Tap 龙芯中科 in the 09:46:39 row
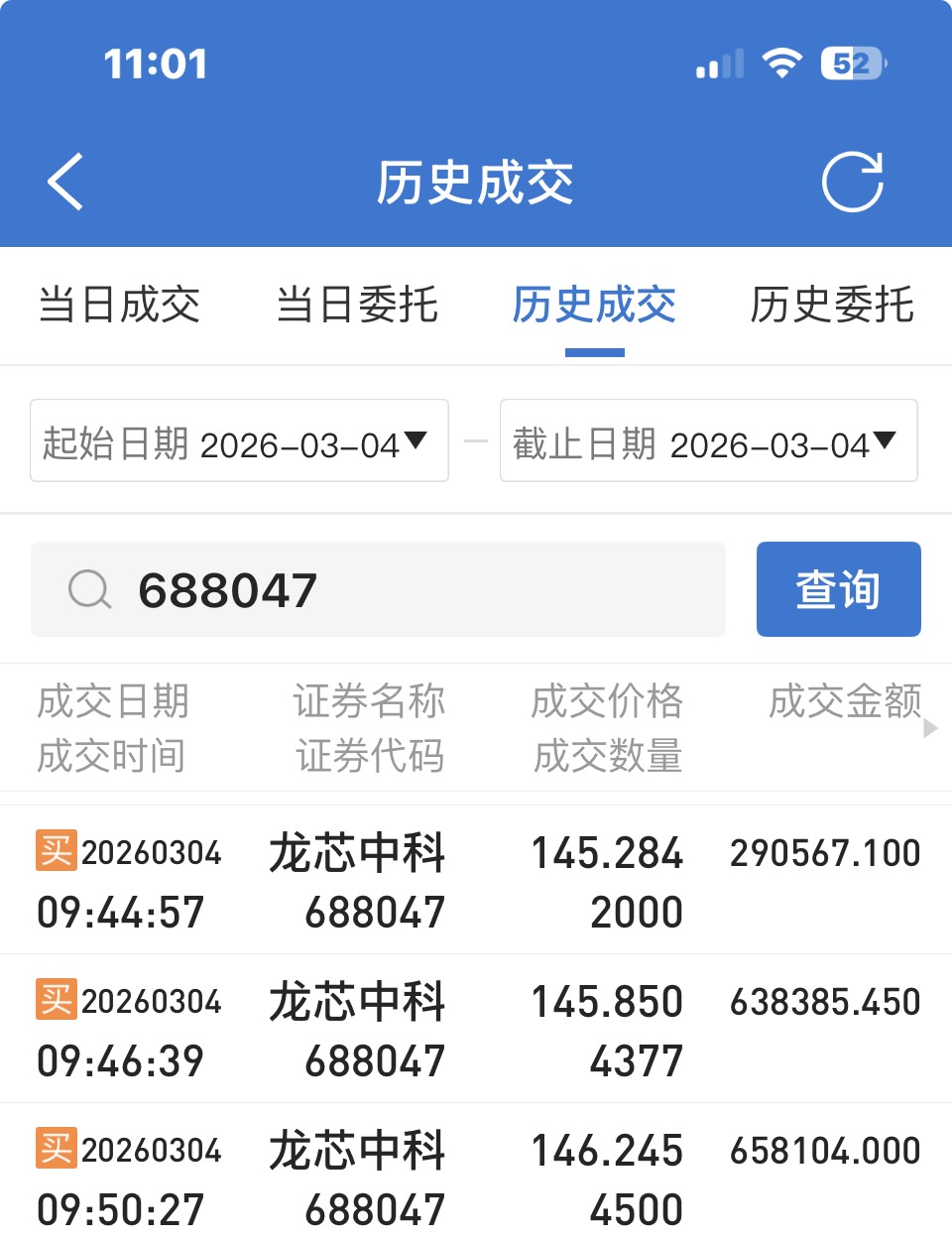Viewport: 952px width, 1241px height. click(x=358, y=1002)
